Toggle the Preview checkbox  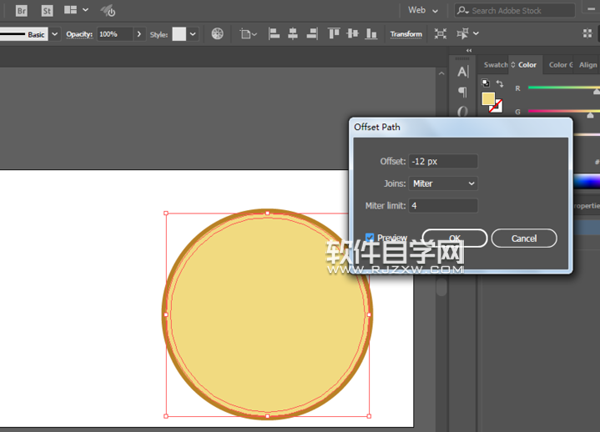coord(370,238)
